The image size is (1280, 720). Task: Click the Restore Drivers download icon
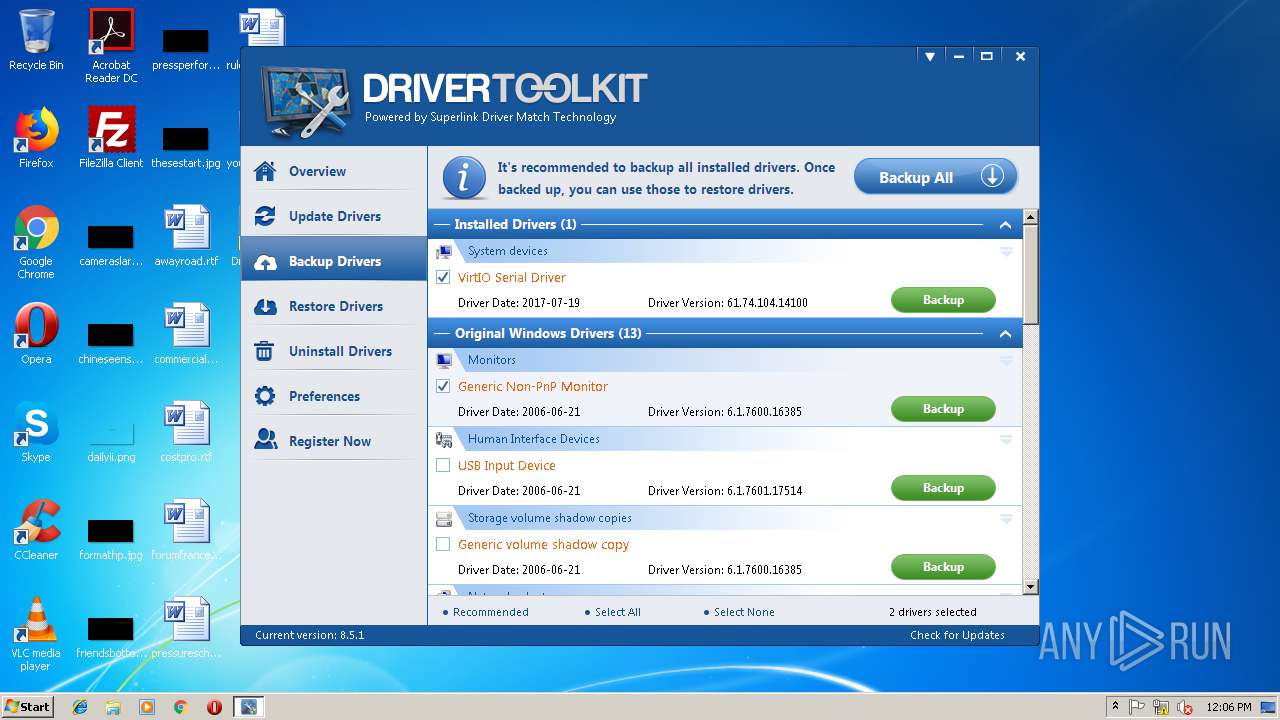pos(265,306)
